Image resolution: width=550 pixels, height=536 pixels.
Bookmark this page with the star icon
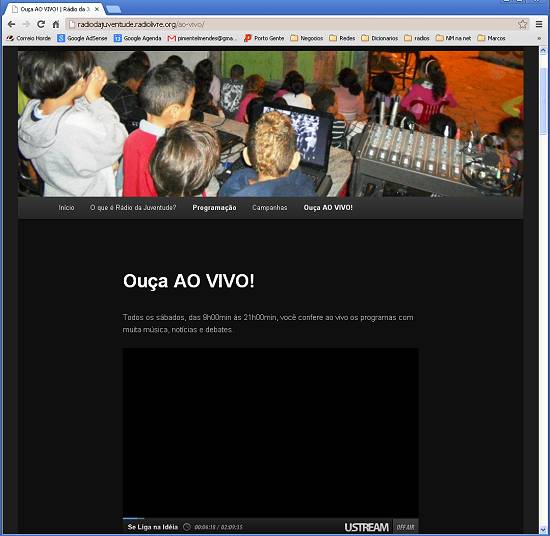tap(522, 24)
